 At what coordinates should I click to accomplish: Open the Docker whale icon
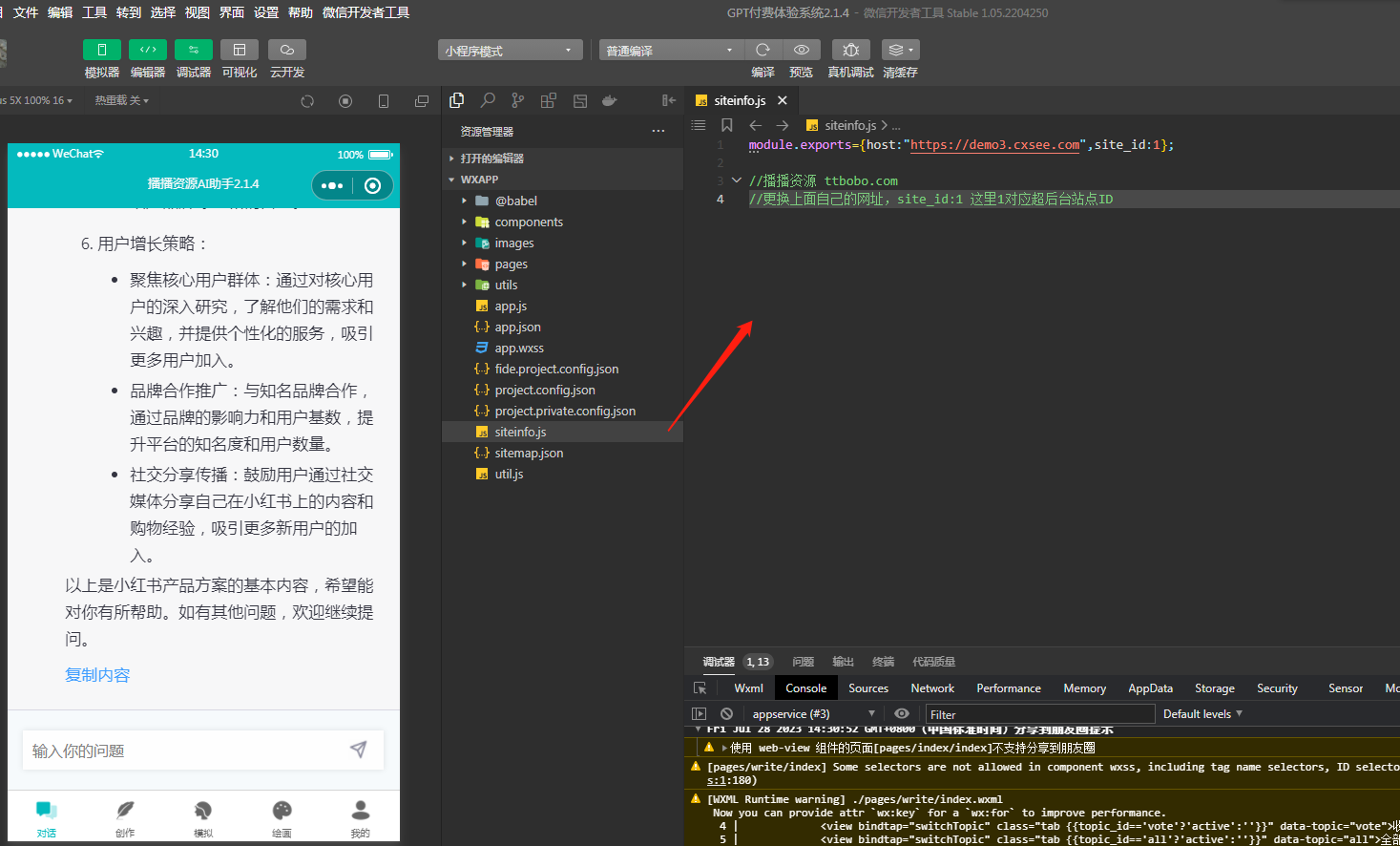(610, 100)
